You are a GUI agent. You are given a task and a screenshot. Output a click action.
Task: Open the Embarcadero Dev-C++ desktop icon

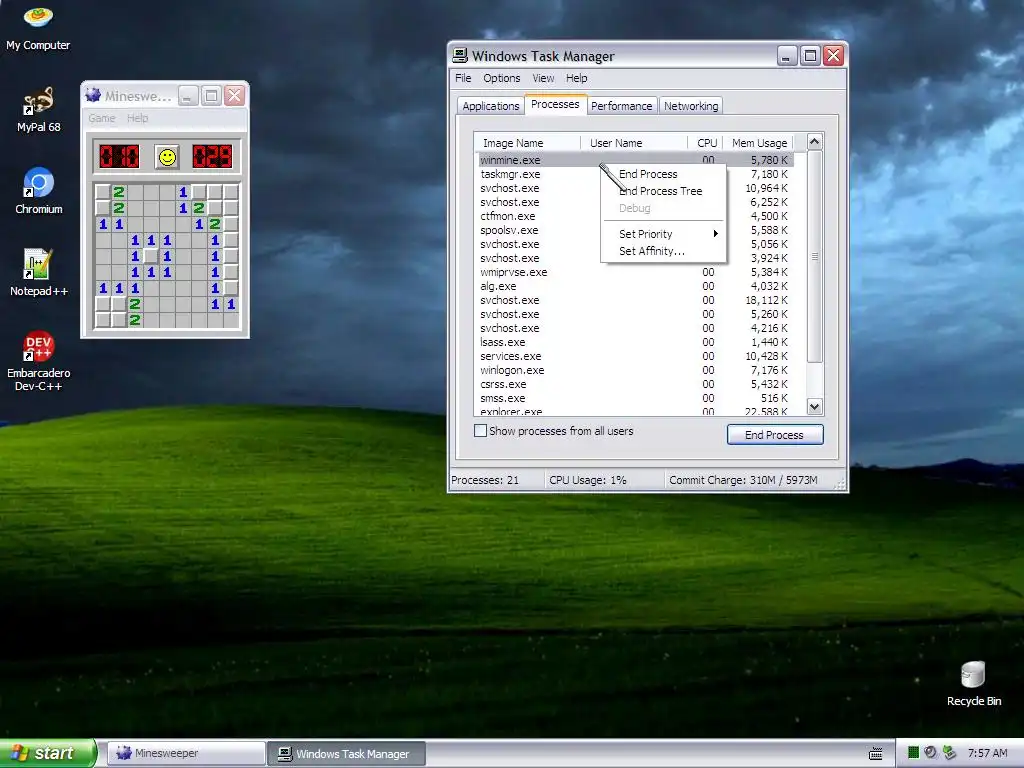click(39, 361)
